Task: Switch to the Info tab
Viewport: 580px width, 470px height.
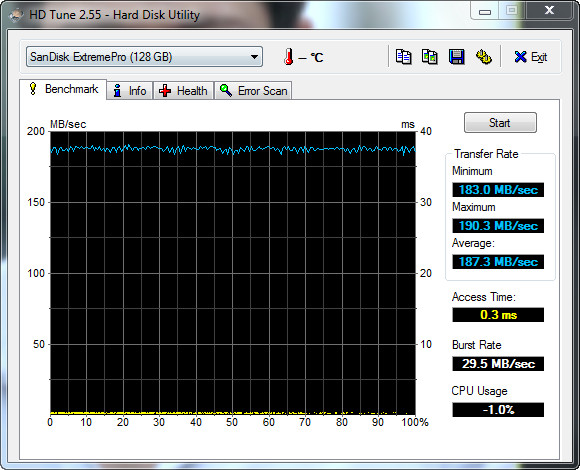Action: 130,91
